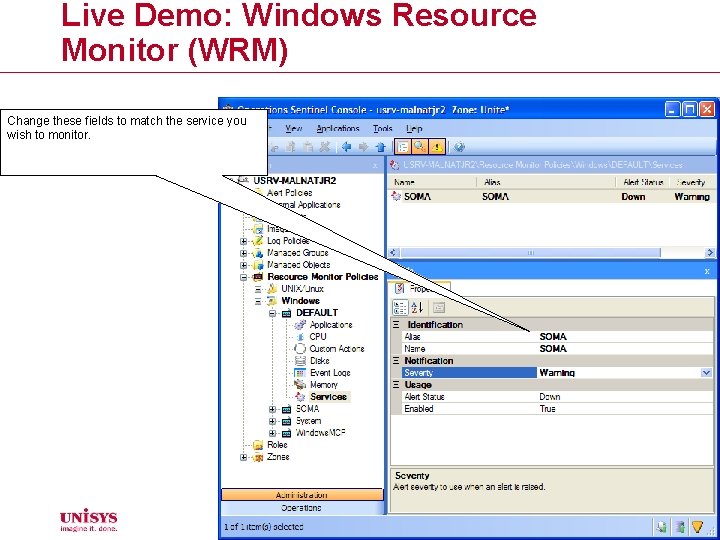Image resolution: width=720 pixels, height=540 pixels.
Task: Toggle the magnifier search toolbar button
Action: (419, 147)
